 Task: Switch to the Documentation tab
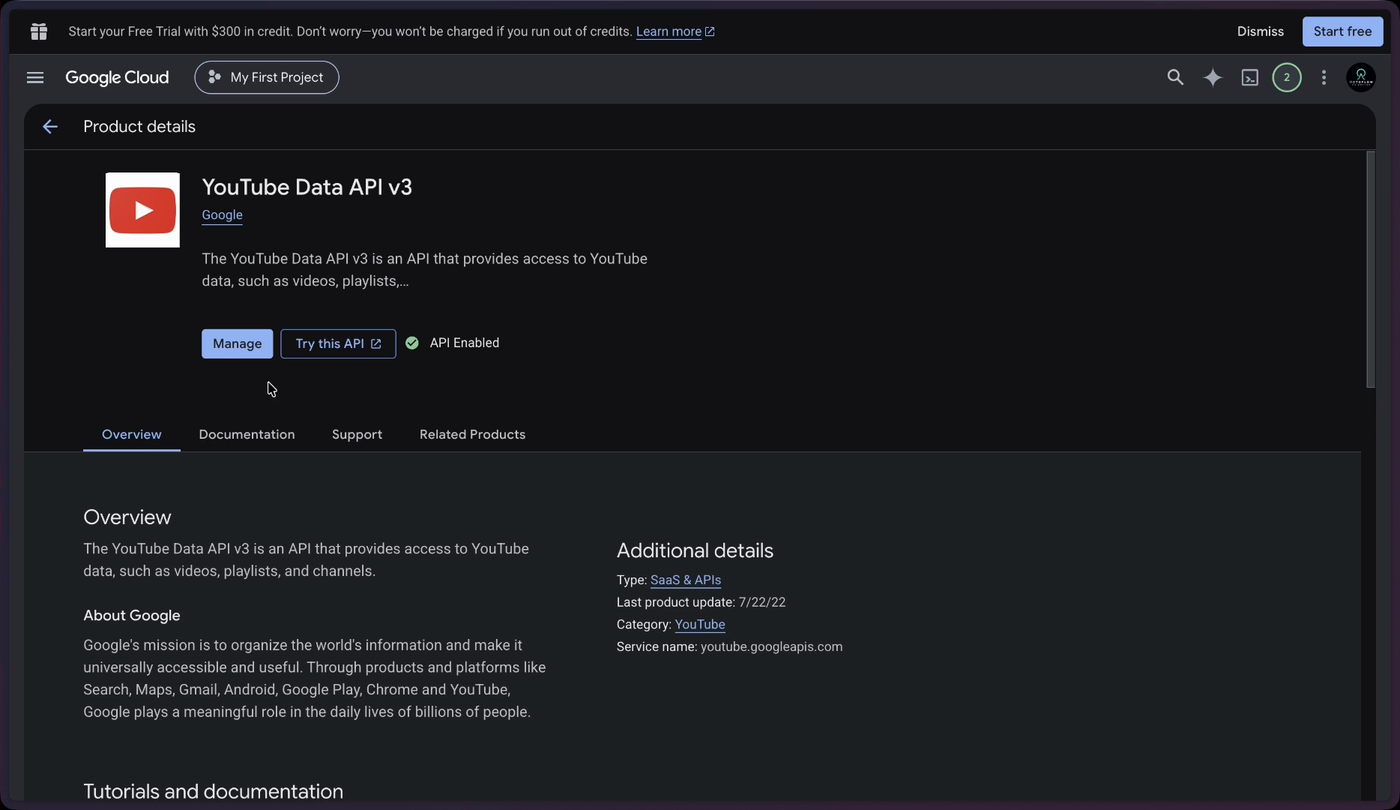(x=247, y=434)
